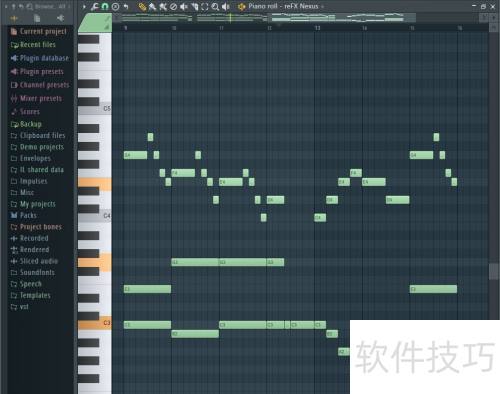Expand the Backup folder
Image resolution: width=500 pixels, height=394 pixels.
[x=26, y=124]
